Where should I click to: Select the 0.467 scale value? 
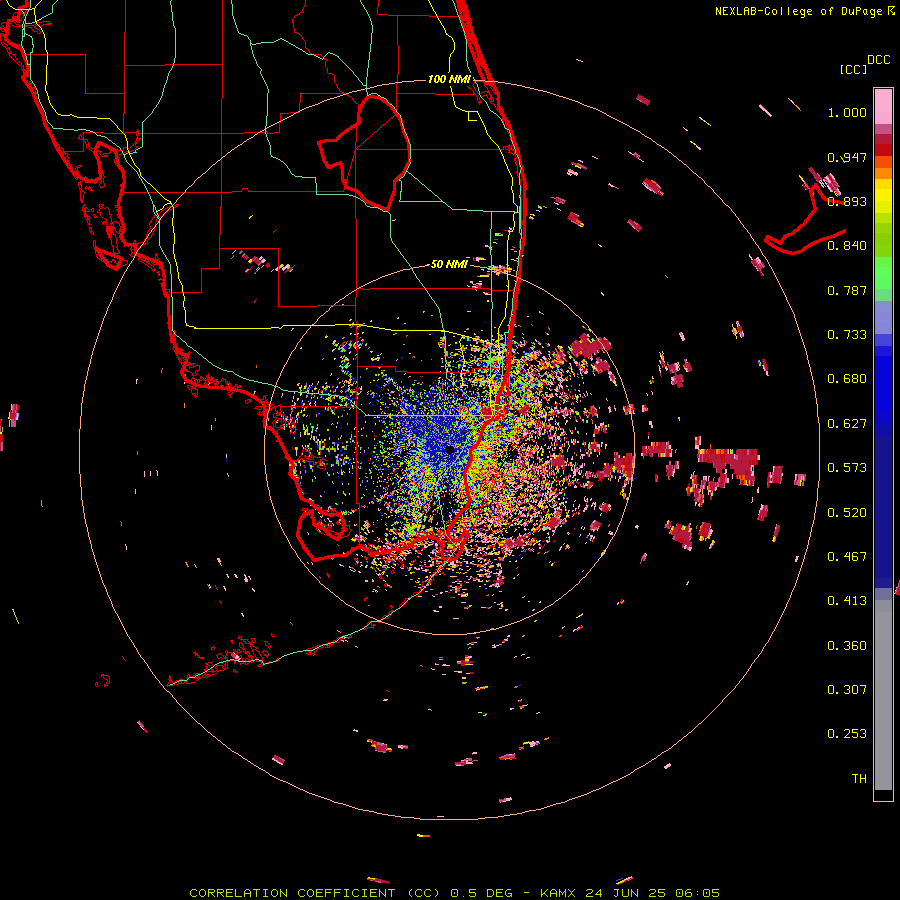[x=847, y=557]
